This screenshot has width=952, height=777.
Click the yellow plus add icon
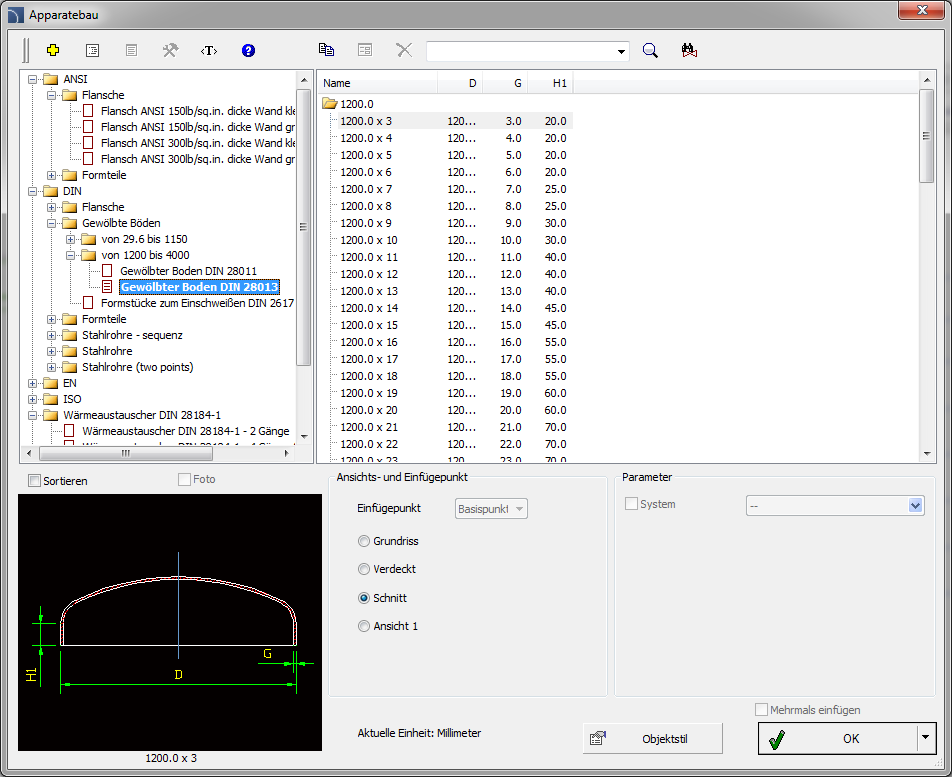[53, 50]
